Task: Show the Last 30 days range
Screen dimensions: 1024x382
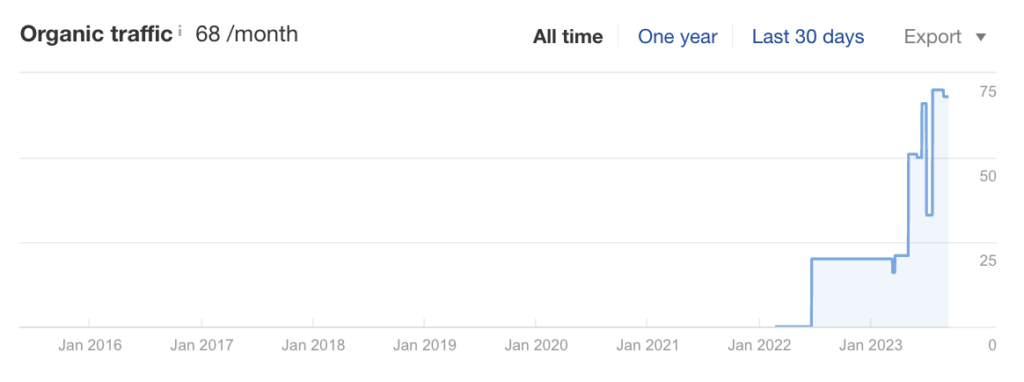Action: (x=808, y=37)
